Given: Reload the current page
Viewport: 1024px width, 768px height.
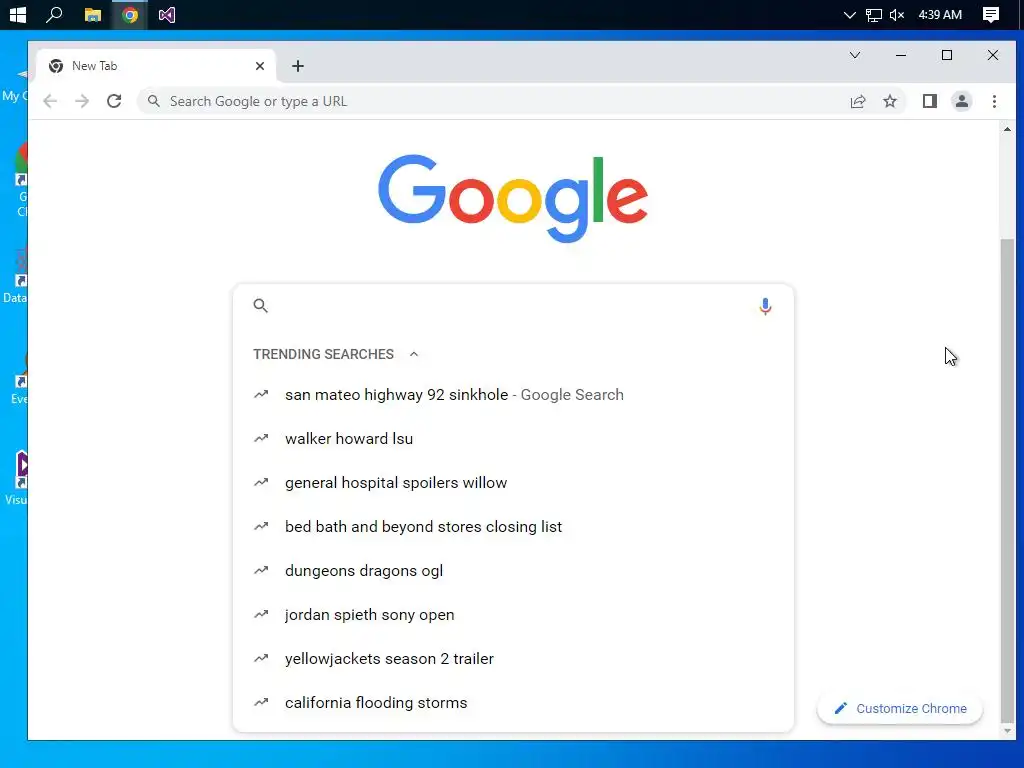Looking at the screenshot, I should pyautogui.click(x=114, y=101).
